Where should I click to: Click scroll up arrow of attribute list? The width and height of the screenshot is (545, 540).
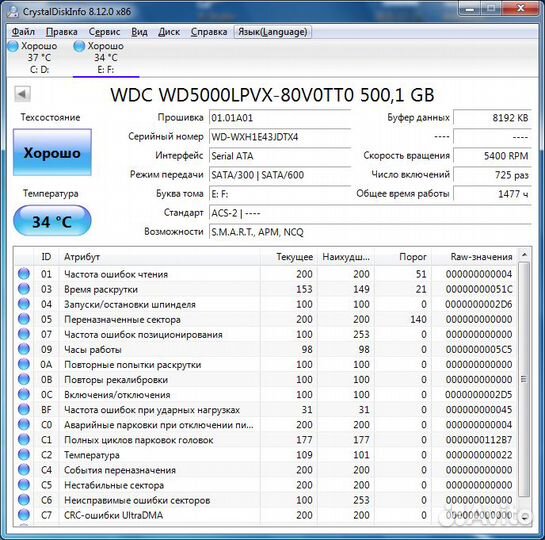coord(524,255)
